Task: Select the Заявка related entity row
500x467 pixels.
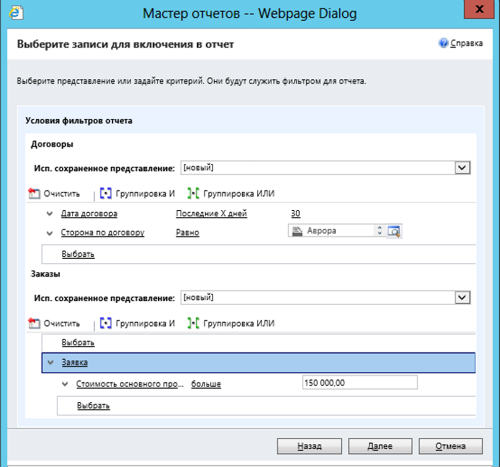Action: pyautogui.click(x=258, y=362)
